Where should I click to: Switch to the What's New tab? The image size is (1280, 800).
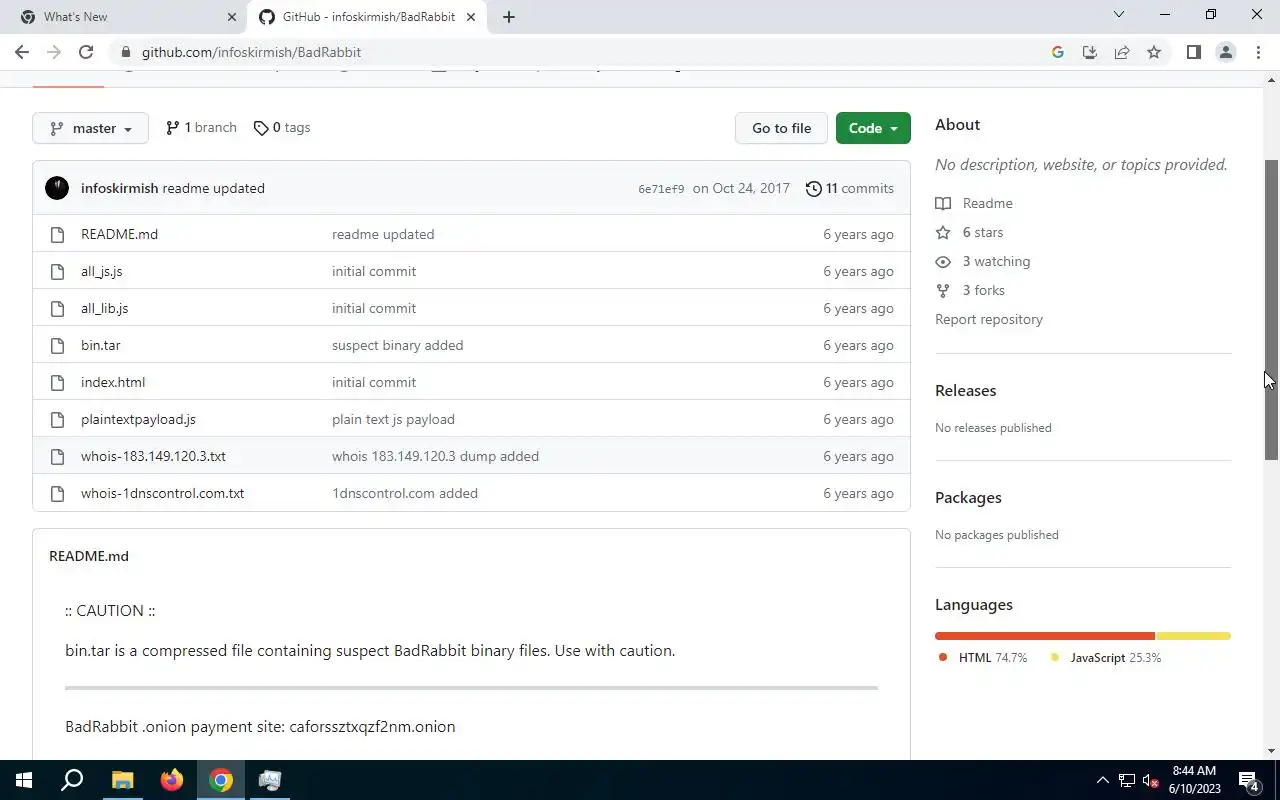[x=128, y=17]
